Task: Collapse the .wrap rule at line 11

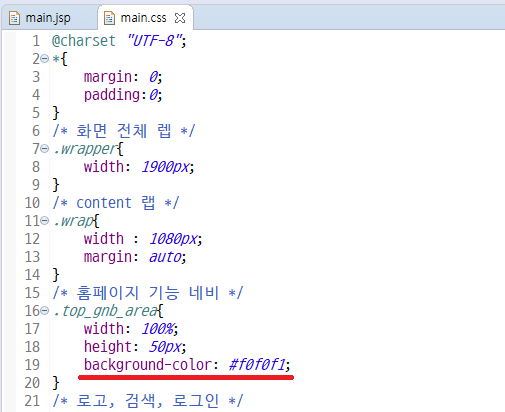Action: tap(45, 221)
